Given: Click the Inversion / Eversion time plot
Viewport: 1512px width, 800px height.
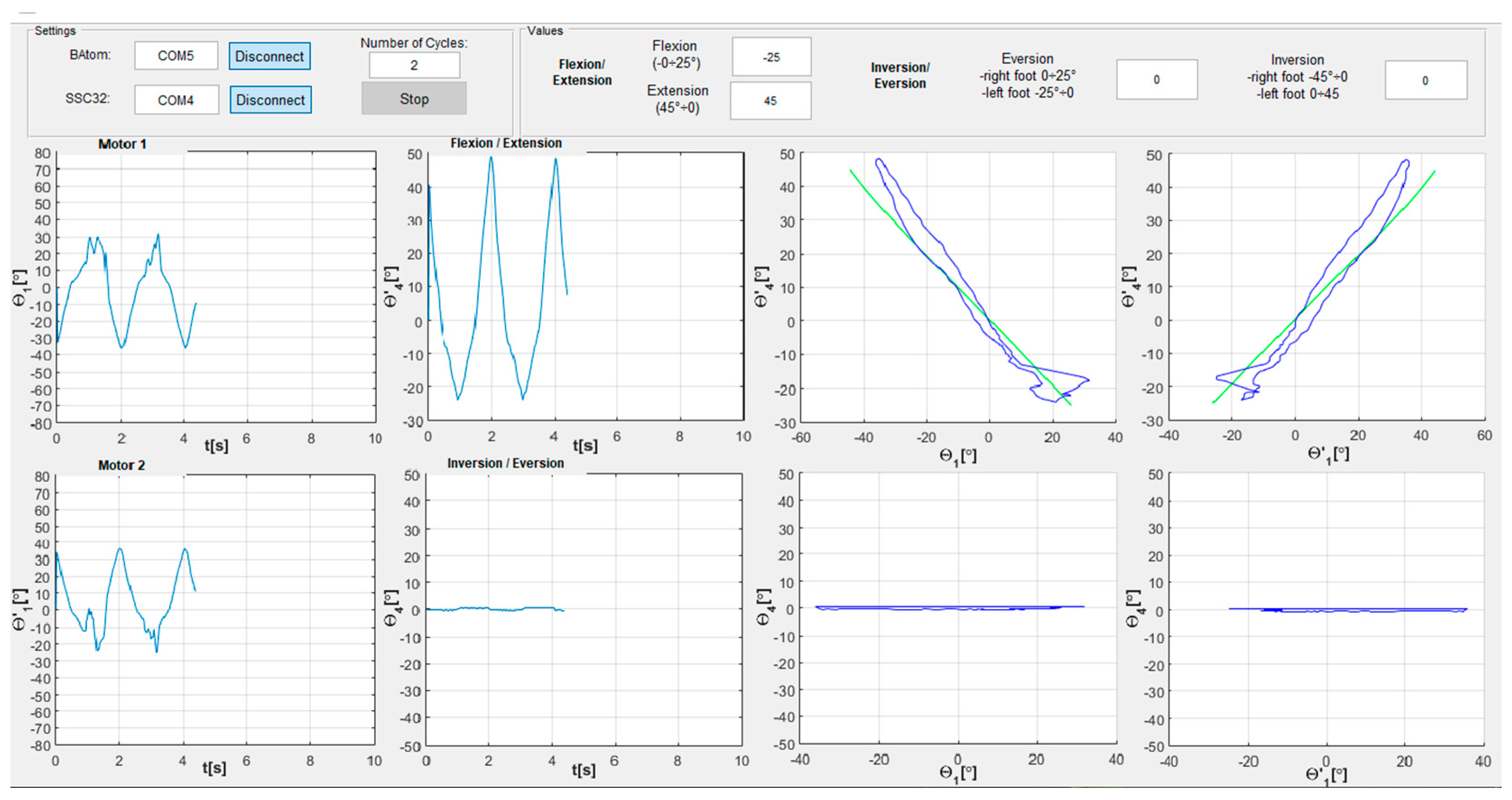Looking at the screenshot, I should [584, 609].
